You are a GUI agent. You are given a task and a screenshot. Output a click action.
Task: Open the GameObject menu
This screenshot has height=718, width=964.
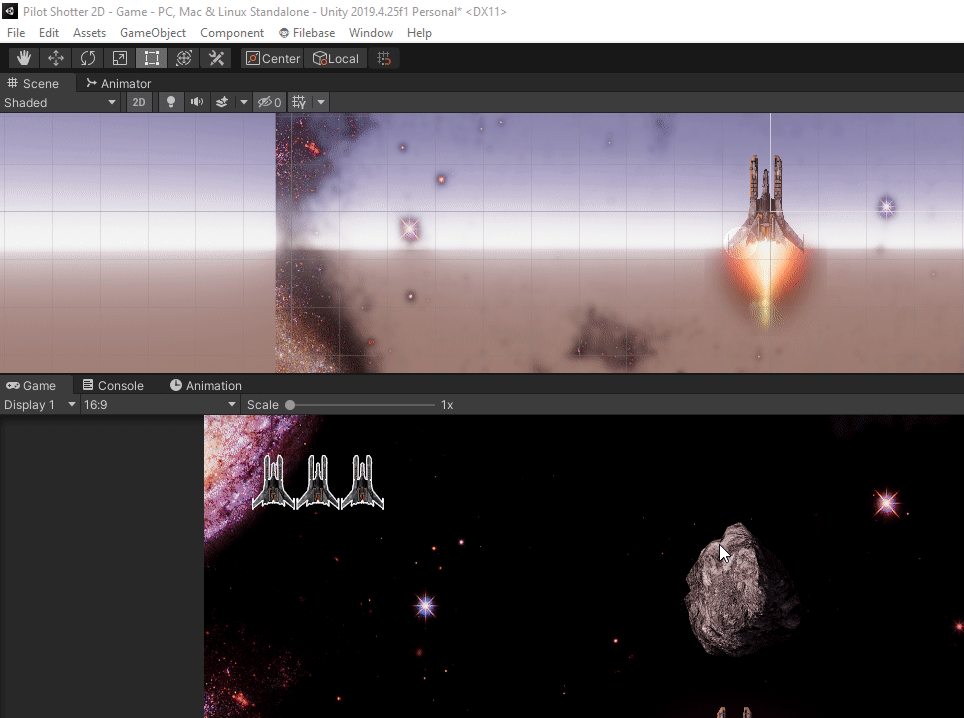click(152, 33)
